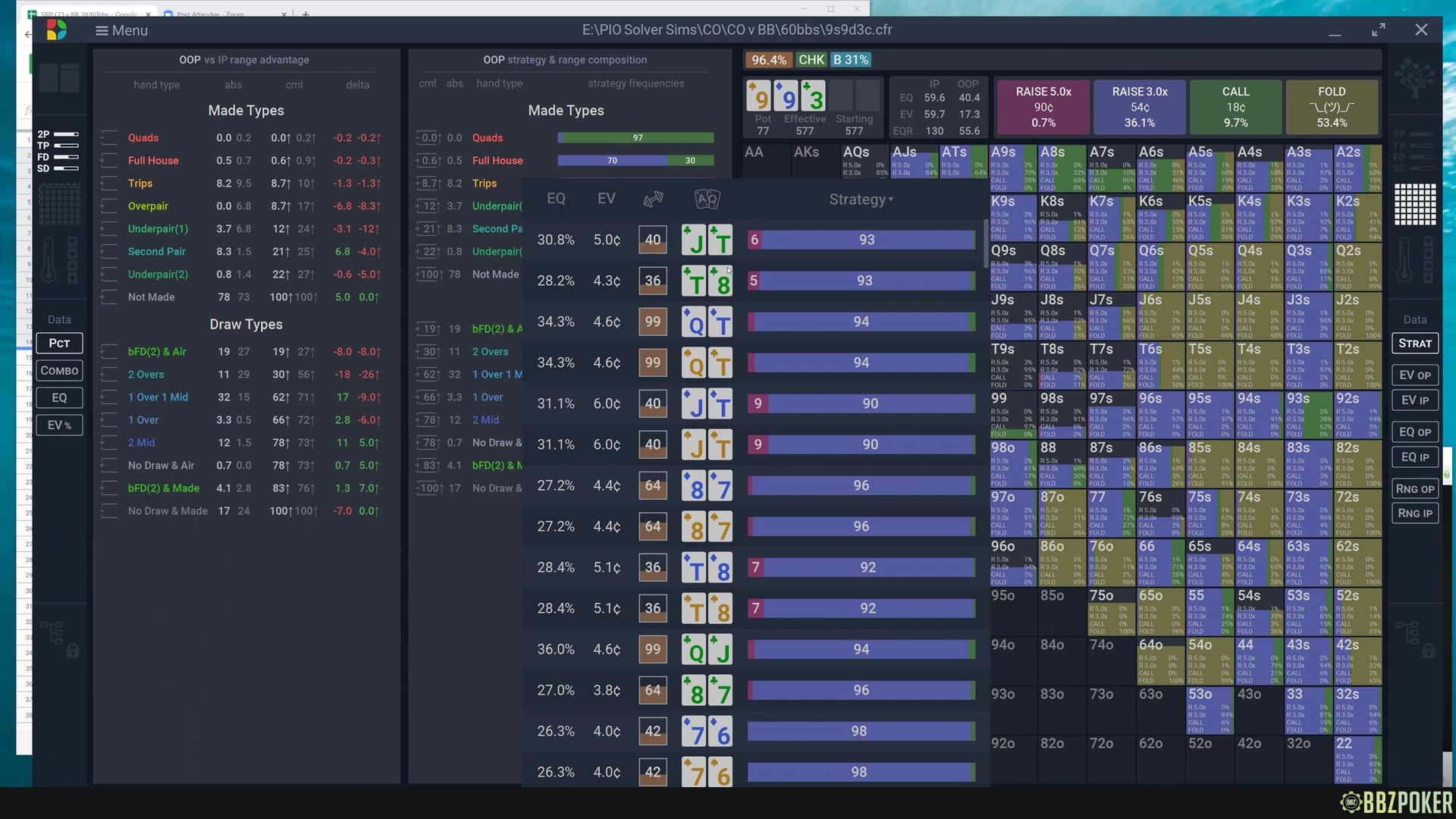The width and height of the screenshot is (1456, 819).
Task: Select the right sidebar 13x13 grid view icon
Action: [1414, 204]
